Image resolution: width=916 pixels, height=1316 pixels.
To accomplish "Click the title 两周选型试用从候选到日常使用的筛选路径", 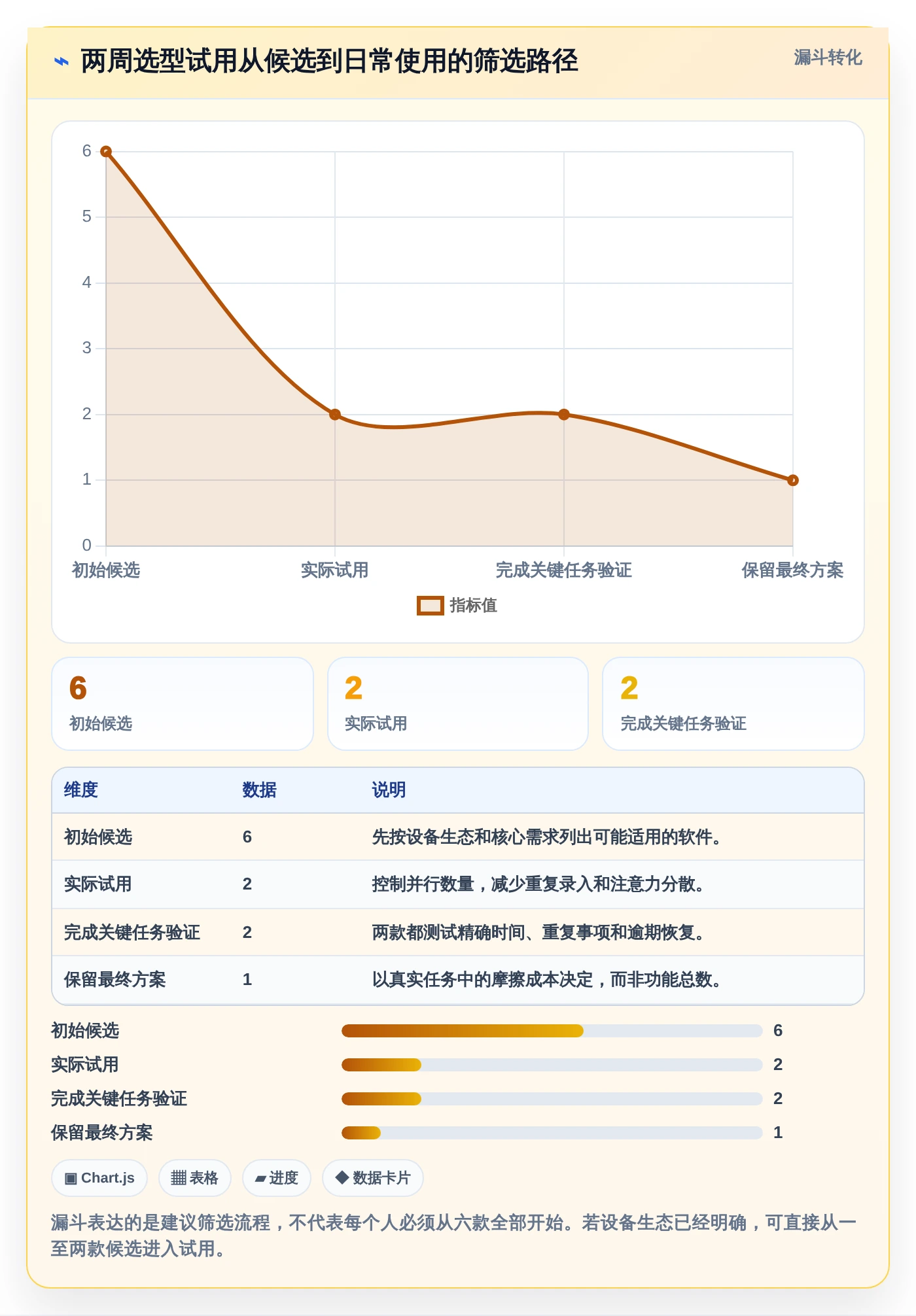I will pyautogui.click(x=330, y=61).
